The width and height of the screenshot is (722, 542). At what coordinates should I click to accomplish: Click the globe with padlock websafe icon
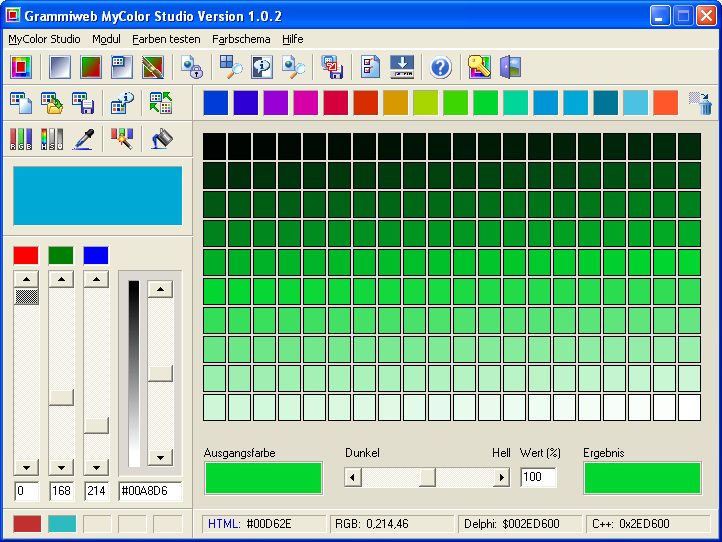[192, 67]
